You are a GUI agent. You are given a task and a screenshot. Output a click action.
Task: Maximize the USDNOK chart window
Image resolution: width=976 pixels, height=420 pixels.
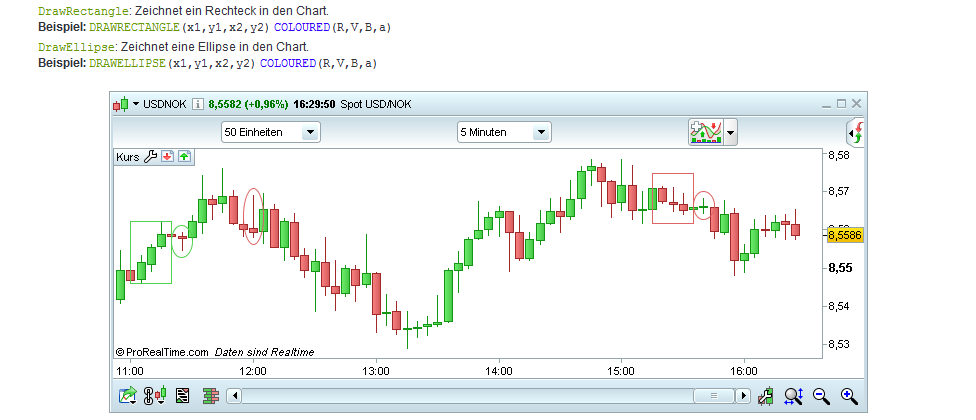[x=842, y=104]
